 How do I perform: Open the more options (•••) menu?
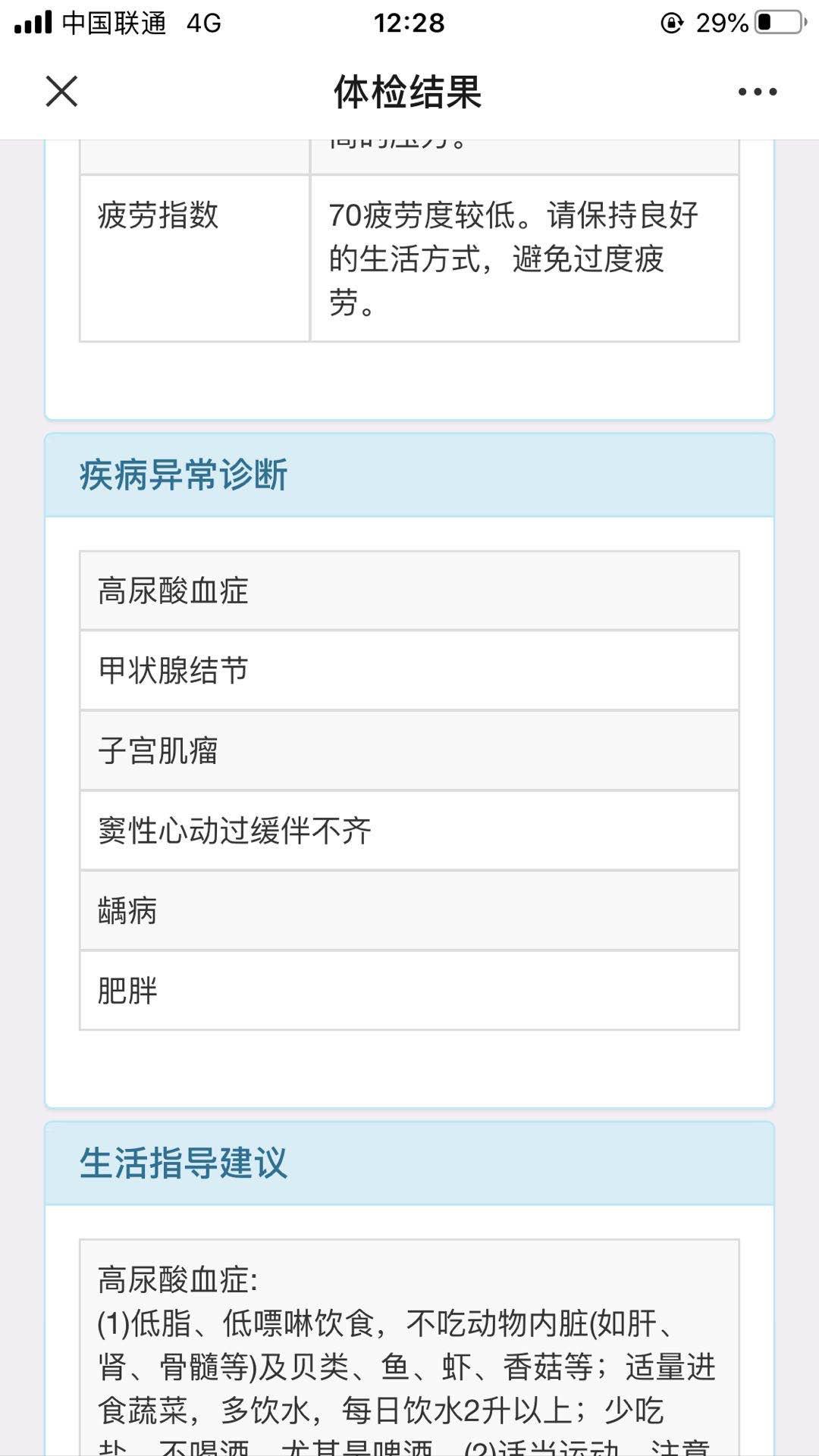[754, 92]
